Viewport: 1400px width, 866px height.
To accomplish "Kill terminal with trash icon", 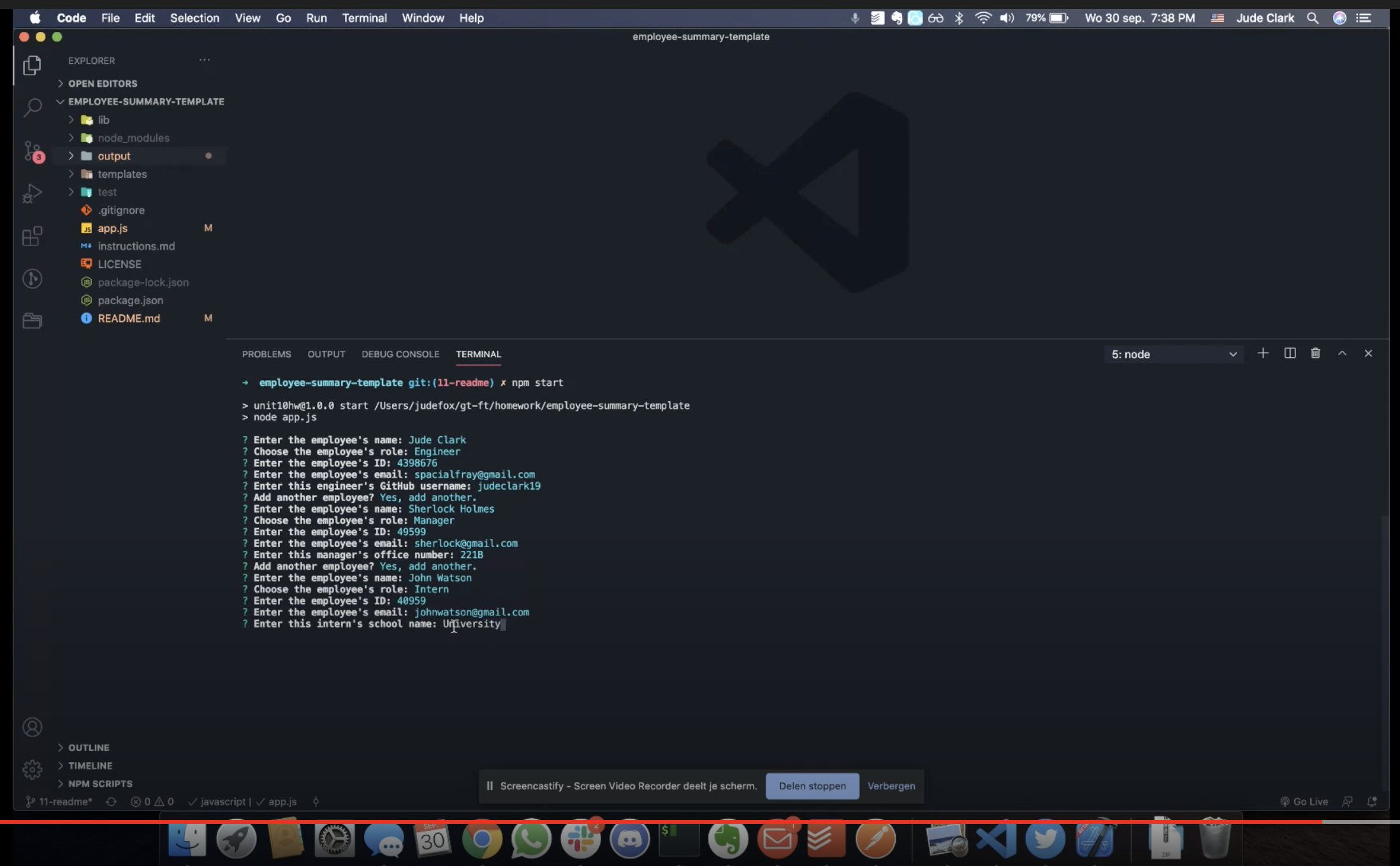I will pyautogui.click(x=1315, y=353).
